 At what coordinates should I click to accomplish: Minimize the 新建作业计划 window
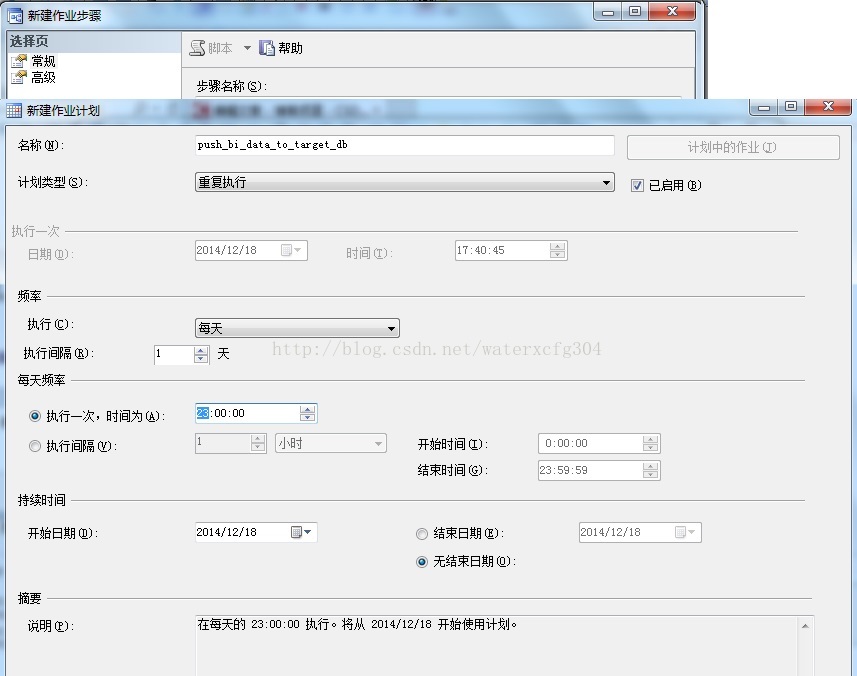pyautogui.click(x=764, y=107)
